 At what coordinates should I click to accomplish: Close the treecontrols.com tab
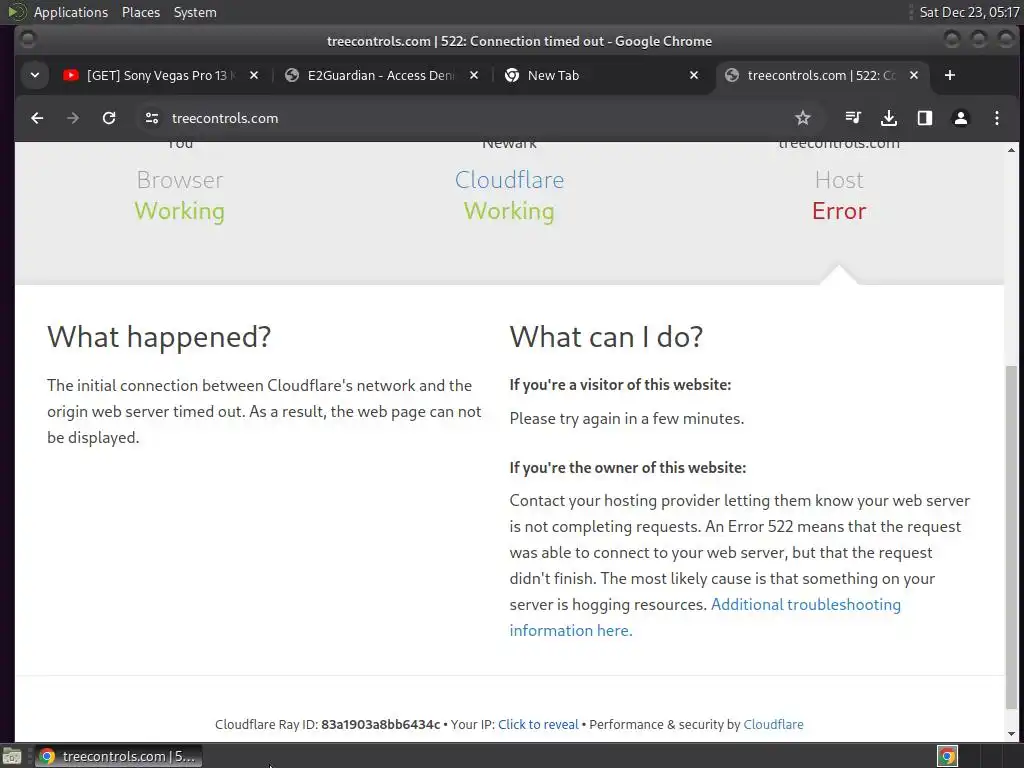coord(914,75)
